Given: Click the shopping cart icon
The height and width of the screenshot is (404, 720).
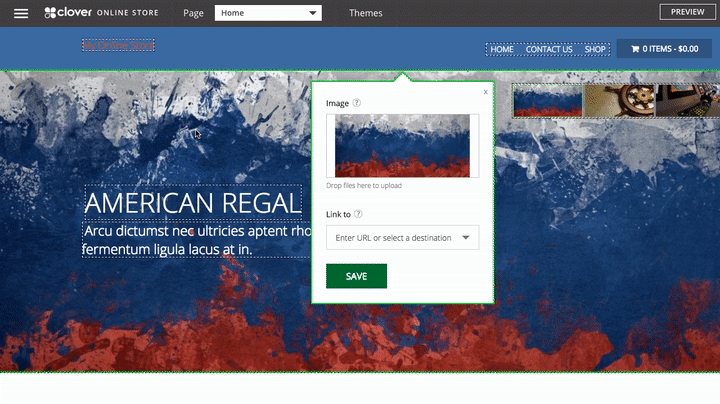Looking at the screenshot, I should [634, 48].
